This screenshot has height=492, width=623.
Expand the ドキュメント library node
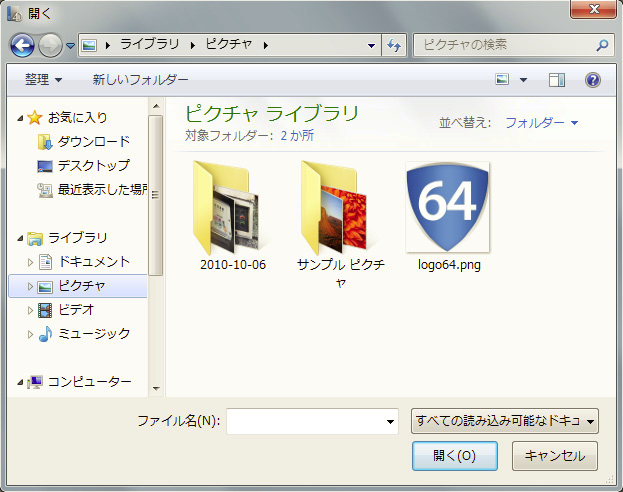coord(30,262)
